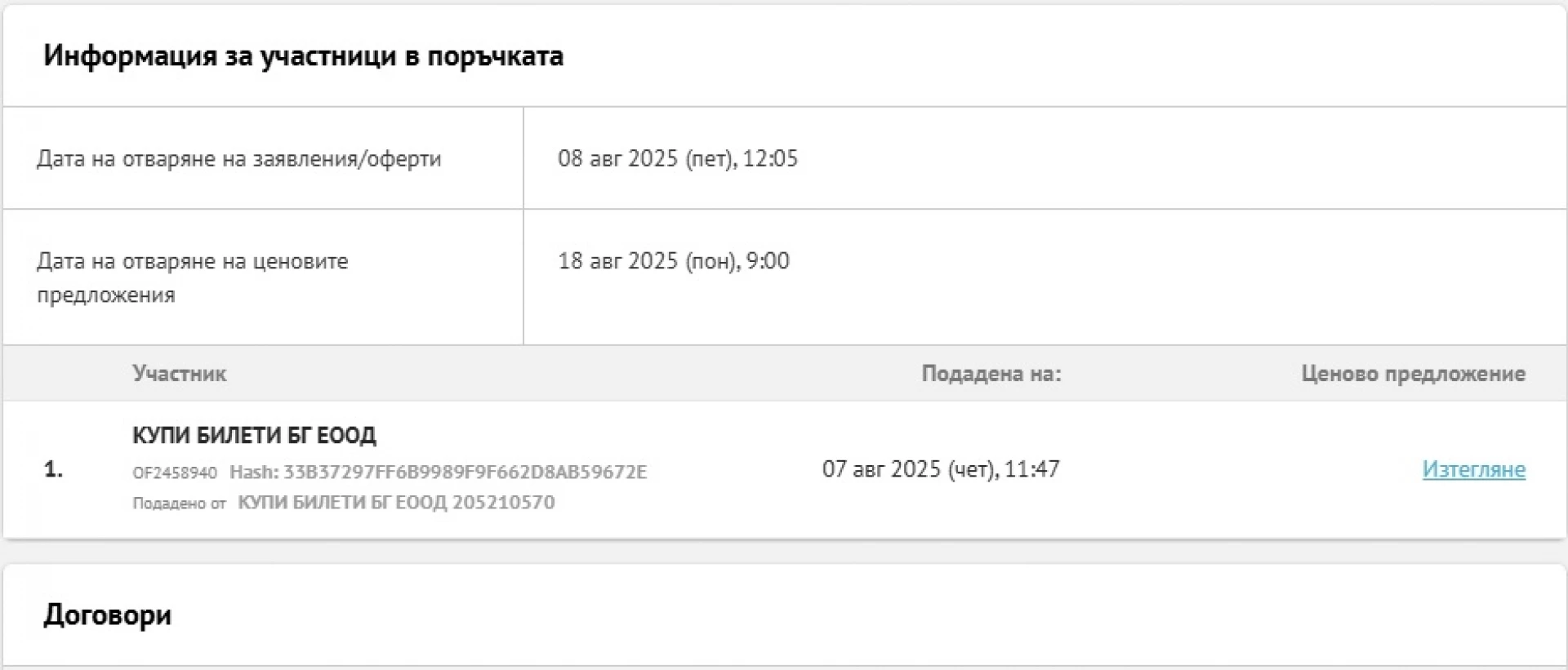Click the Ценово предложение column header
Image resolution: width=1568 pixels, height=670 pixels.
pos(1413,374)
